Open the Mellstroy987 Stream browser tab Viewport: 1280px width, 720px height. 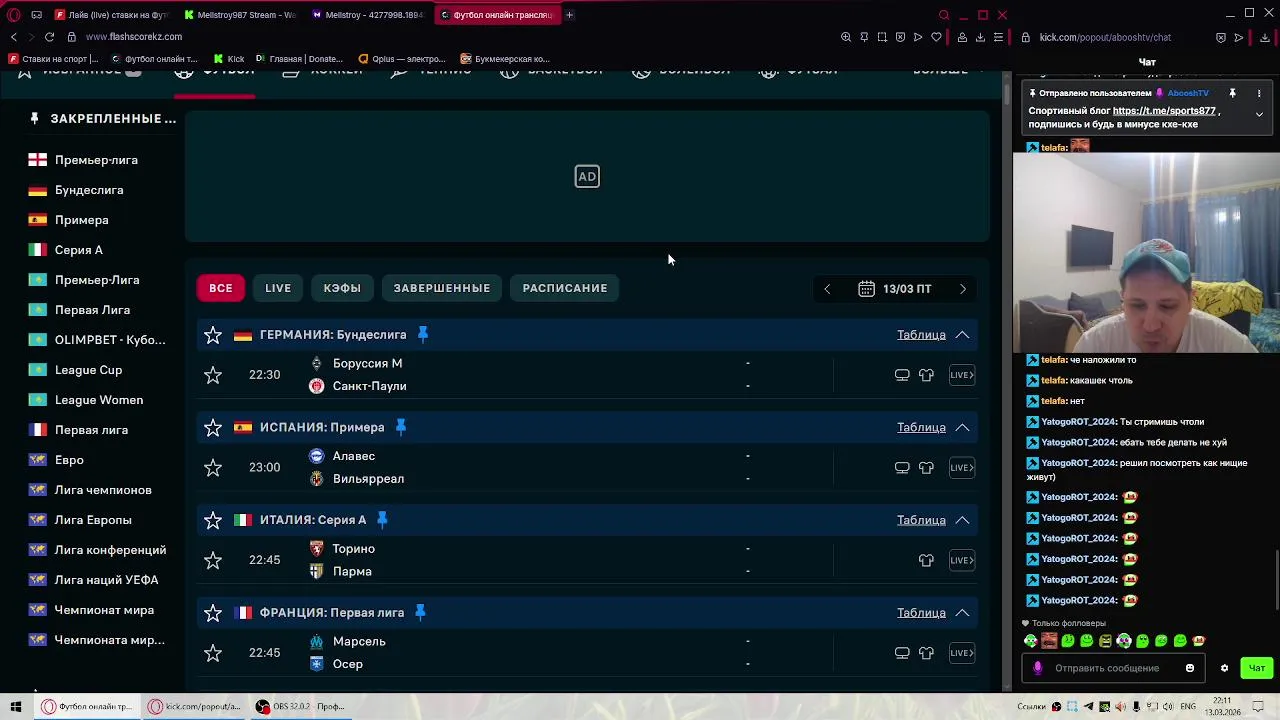pyautogui.click(x=240, y=15)
